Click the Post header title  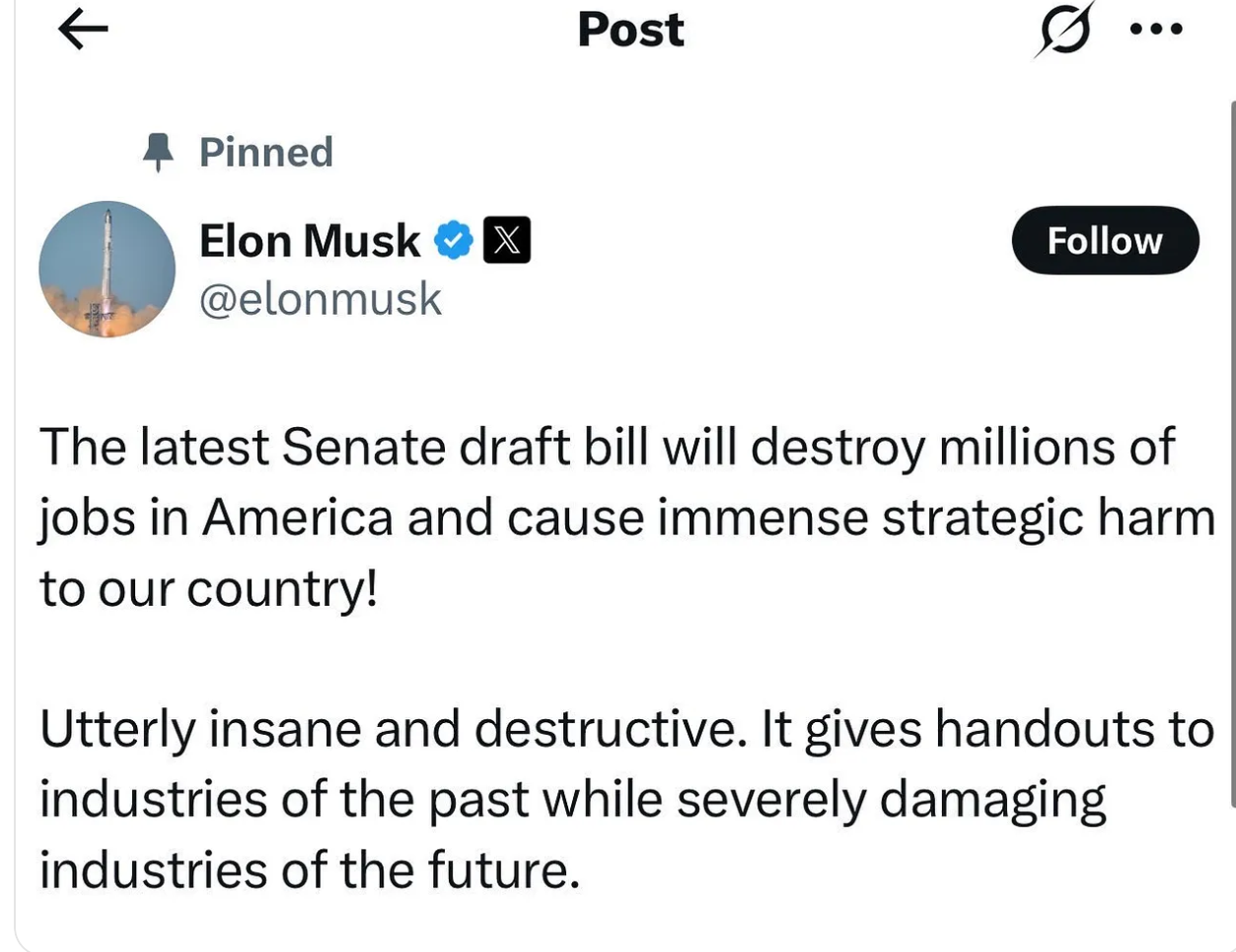pos(630,30)
